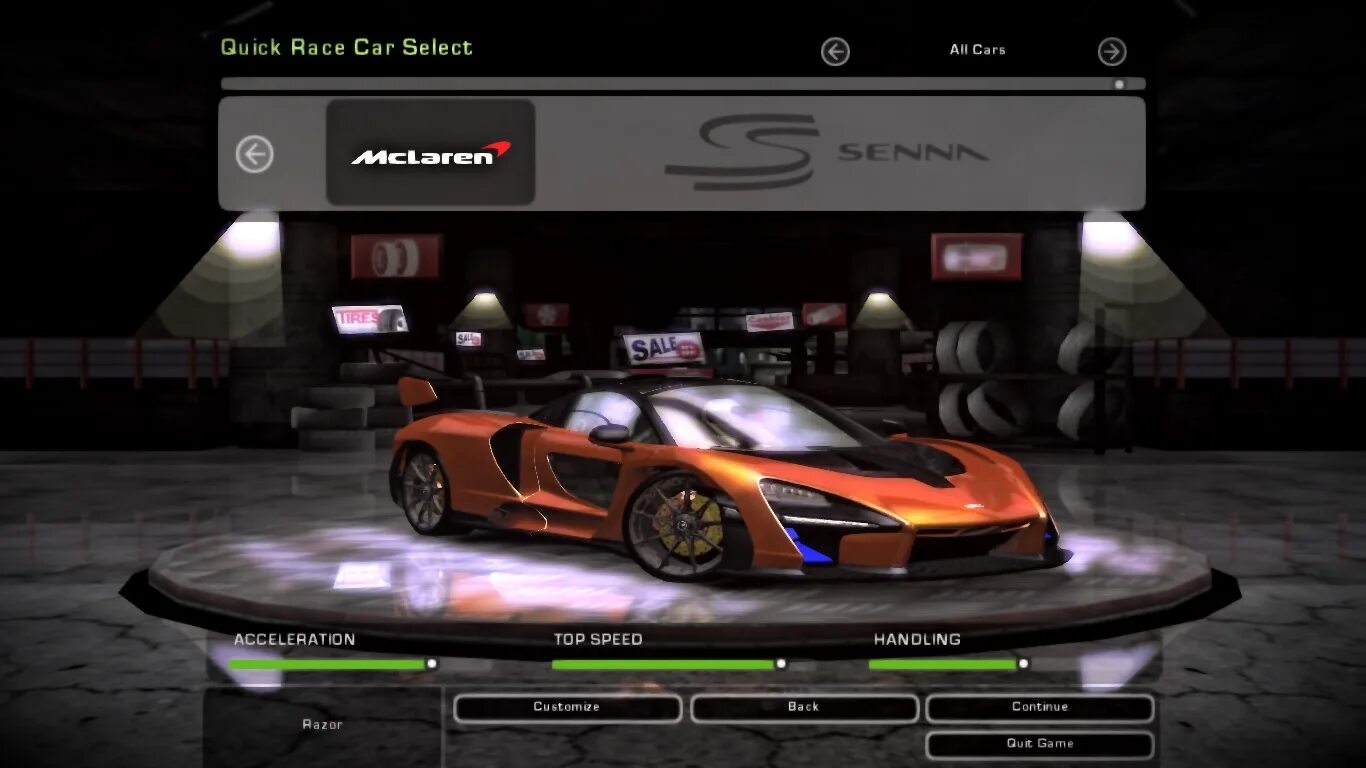
Task: Click the car list scrollbar thumb
Action: [1119, 85]
